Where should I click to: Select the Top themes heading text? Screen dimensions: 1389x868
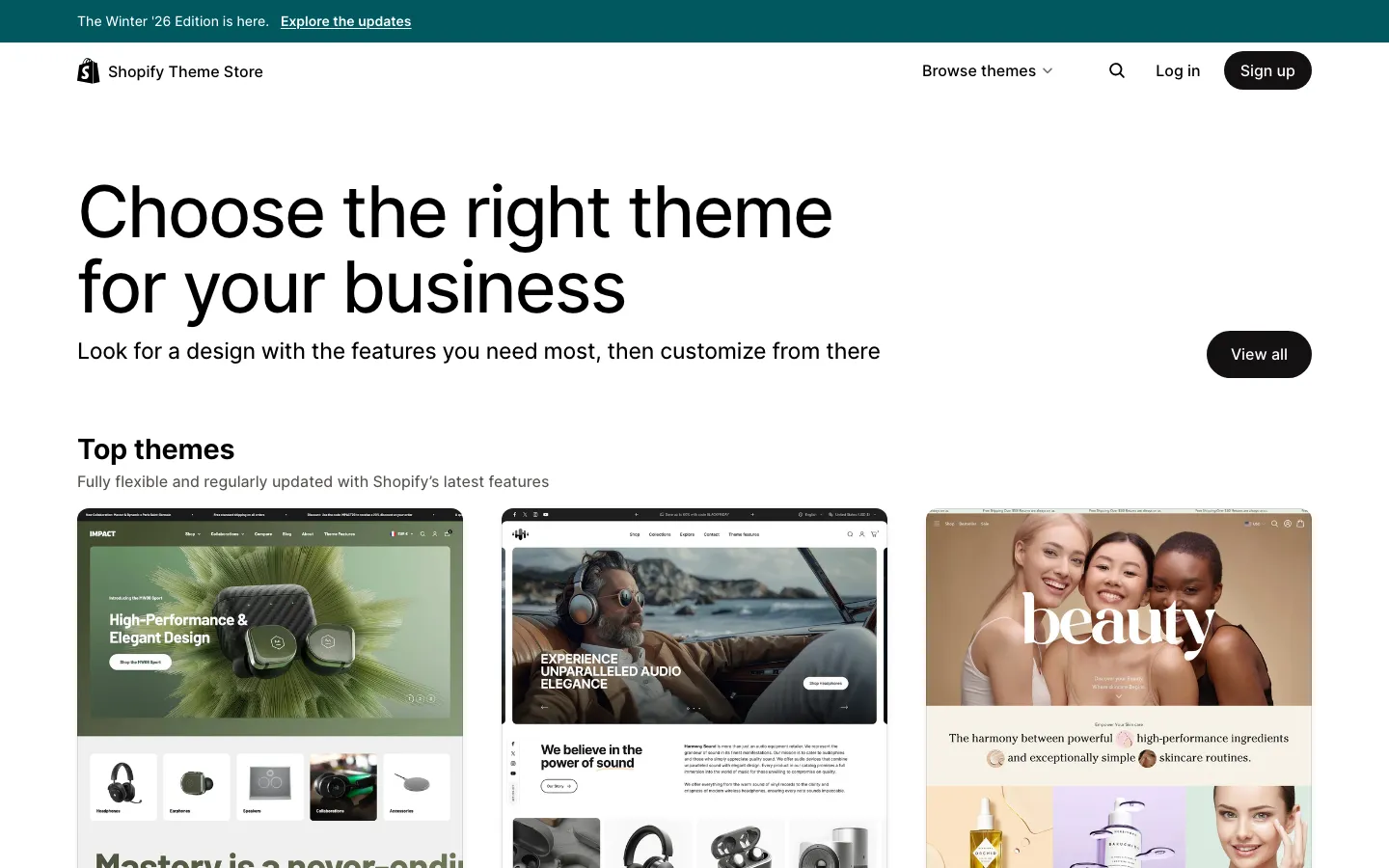[155, 449]
